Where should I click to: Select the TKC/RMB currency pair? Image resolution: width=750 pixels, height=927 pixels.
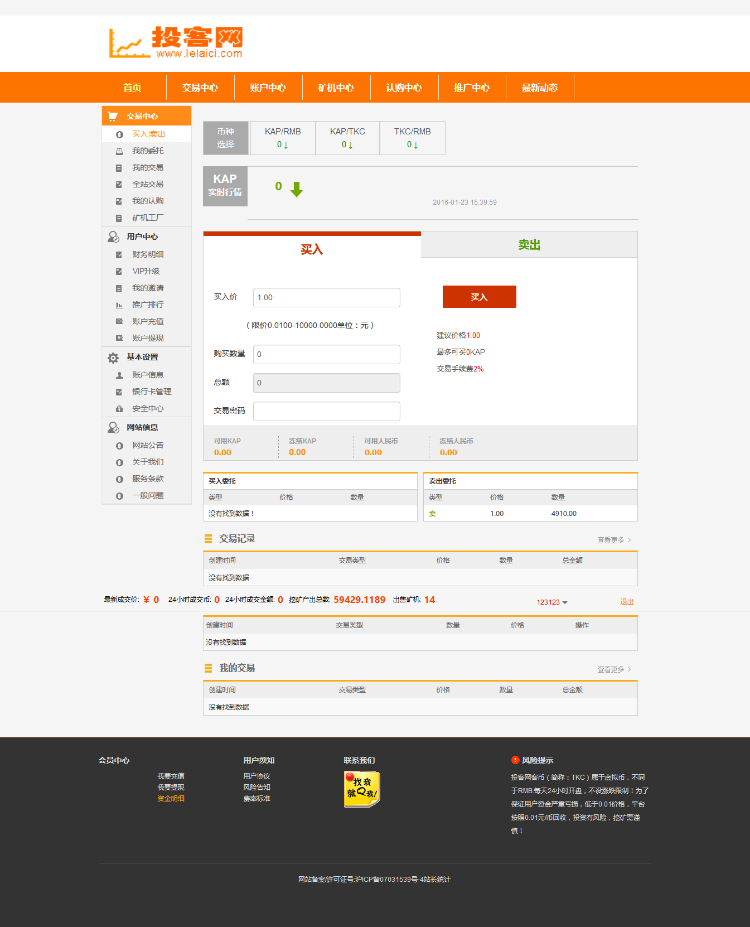click(413, 138)
